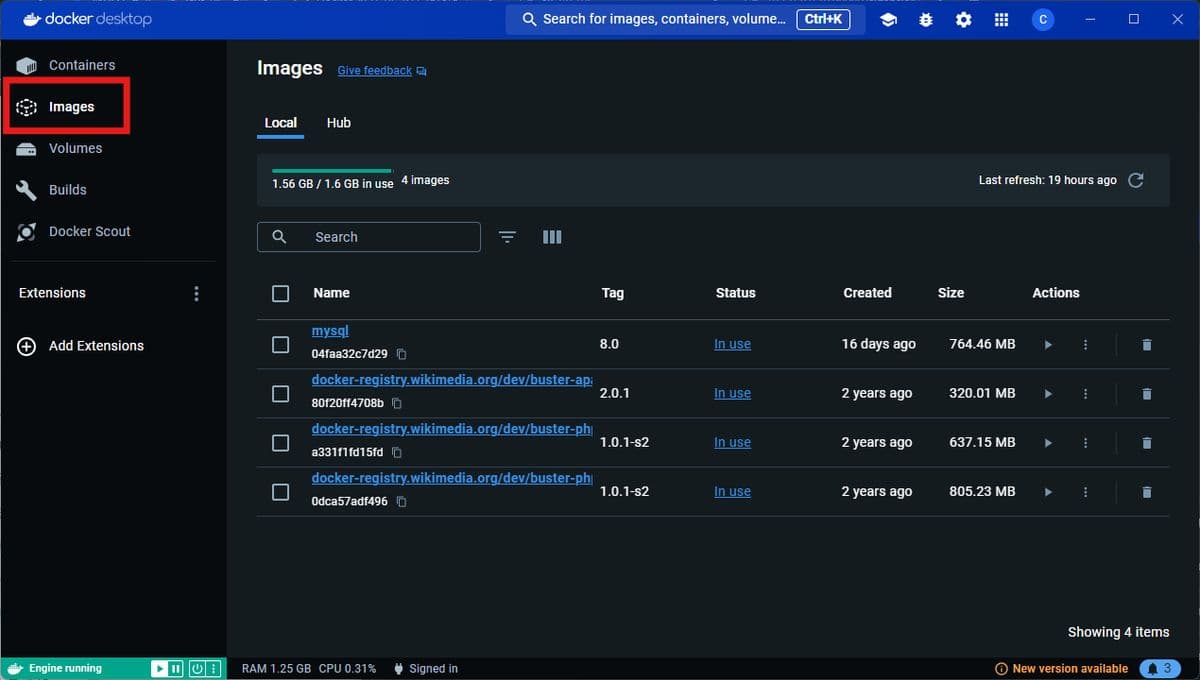Check the mysql image checkbox
The image size is (1200, 680).
point(280,344)
